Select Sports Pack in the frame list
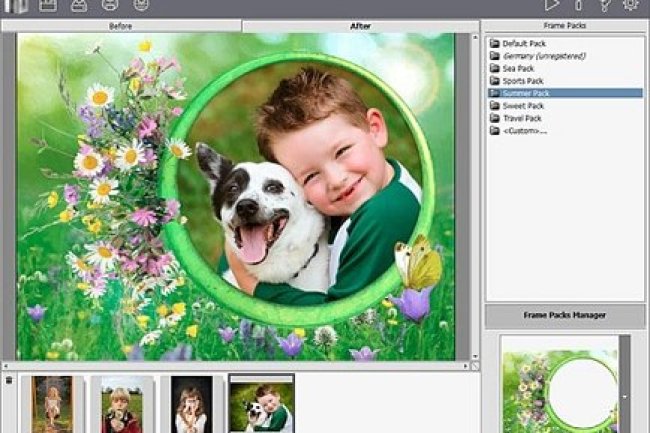Viewport: 650px width, 433px height. (522, 80)
